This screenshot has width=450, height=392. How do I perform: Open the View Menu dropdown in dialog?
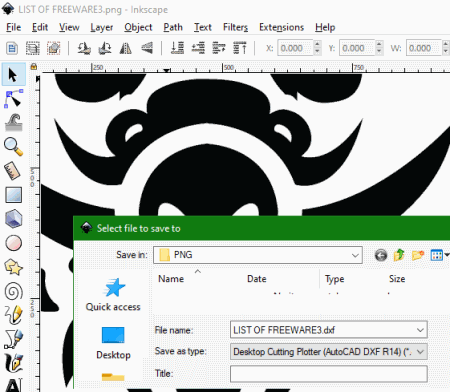[439, 255]
